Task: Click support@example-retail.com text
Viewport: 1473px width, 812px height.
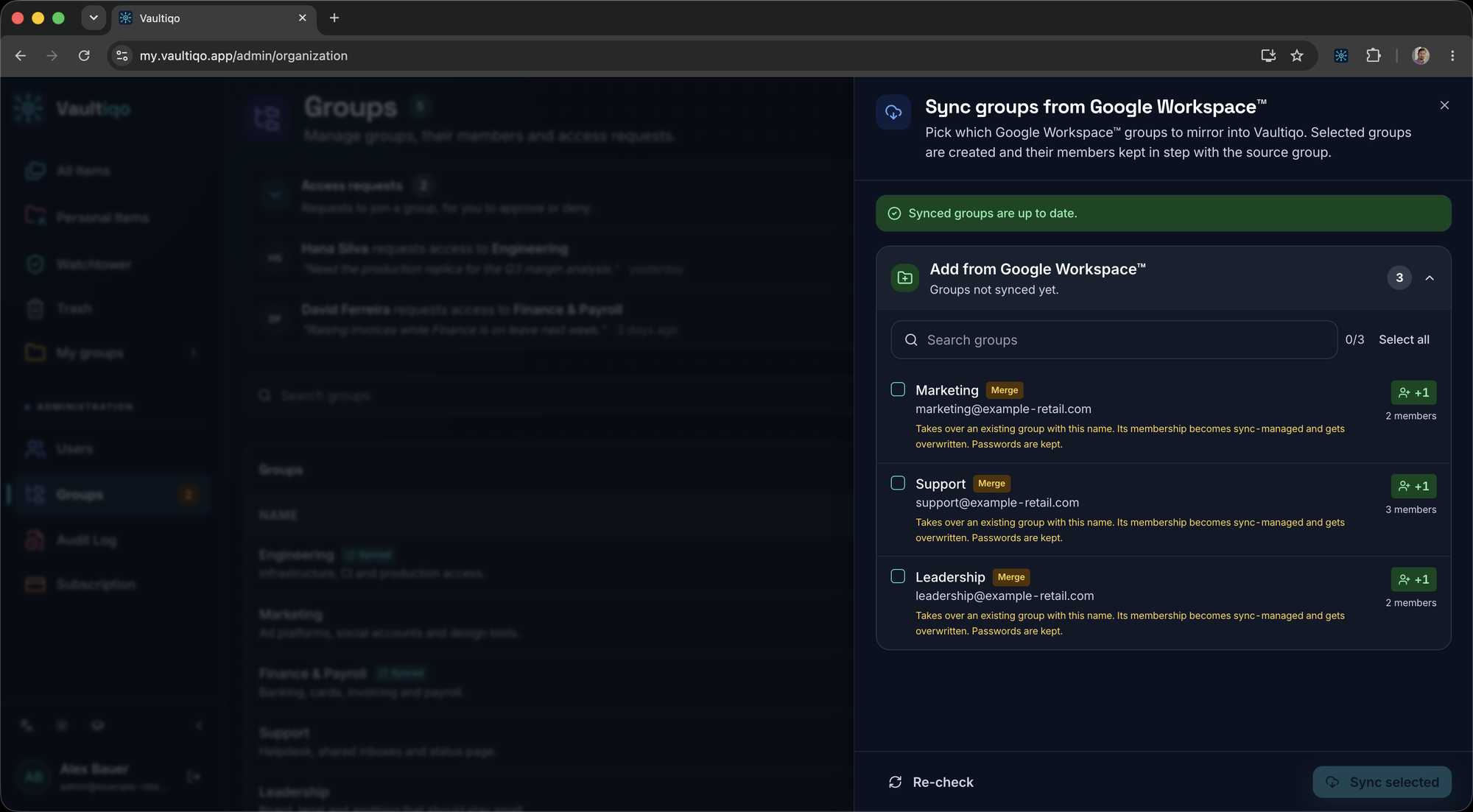Action: [997, 503]
